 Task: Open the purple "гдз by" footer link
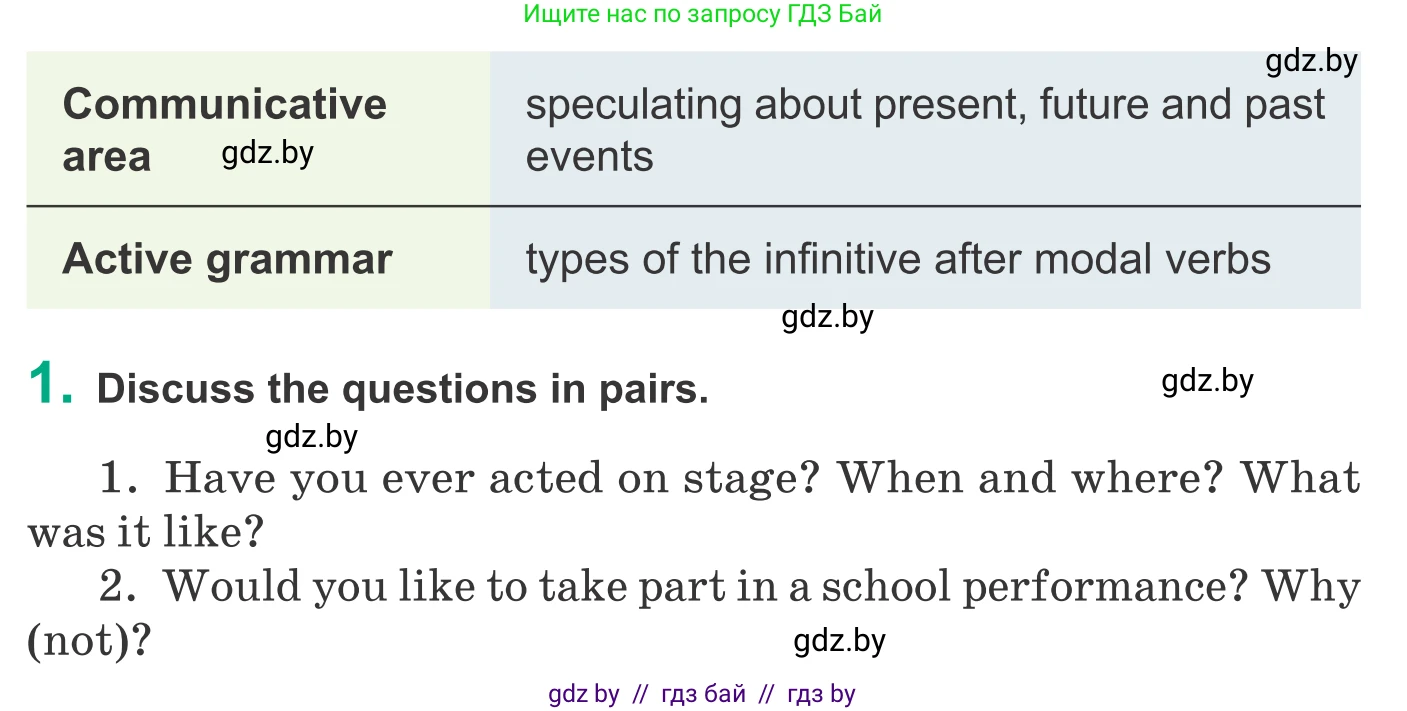point(821,694)
